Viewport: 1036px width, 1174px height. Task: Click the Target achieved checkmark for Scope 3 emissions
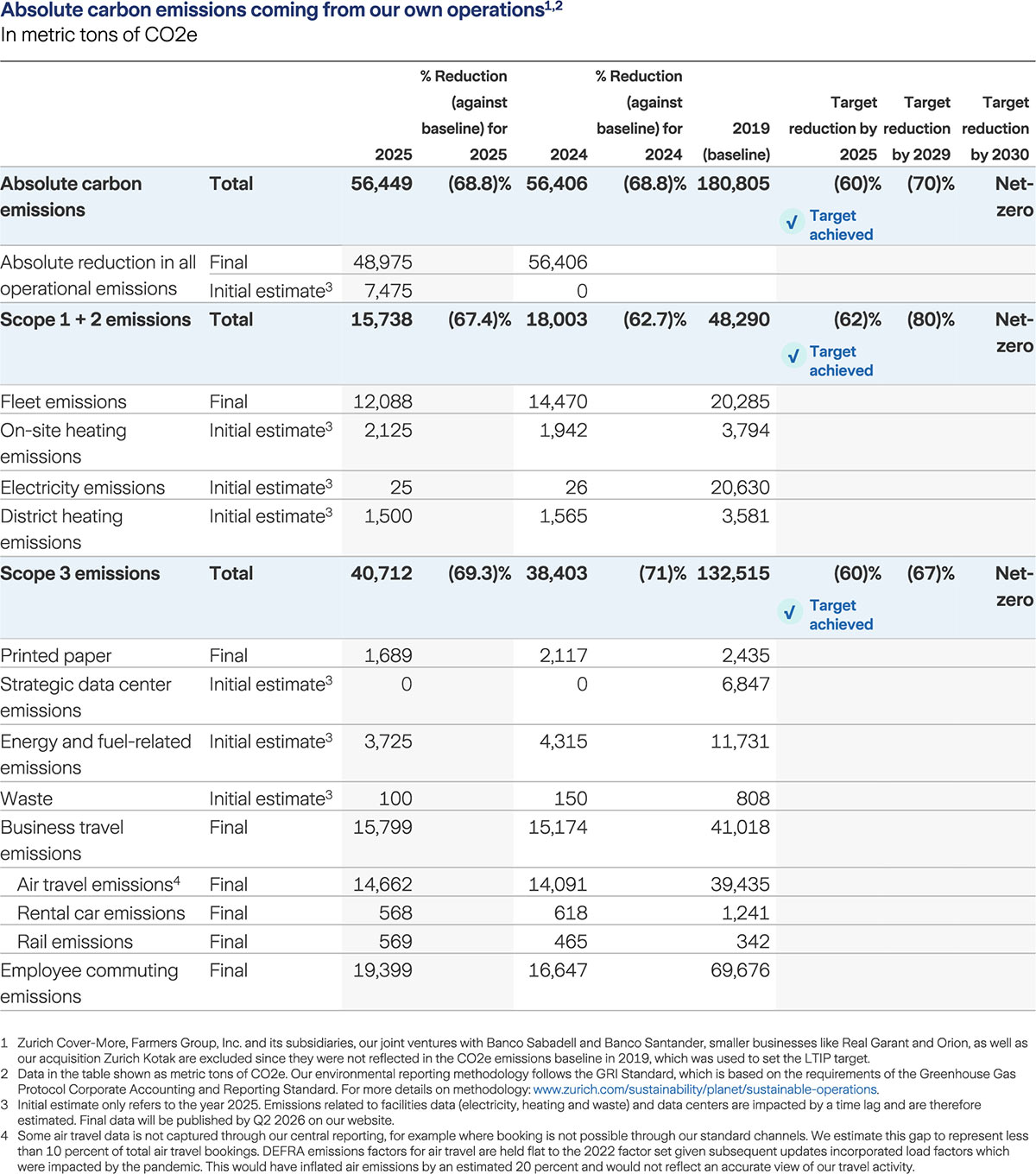pyautogui.click(x=790, y=612)
